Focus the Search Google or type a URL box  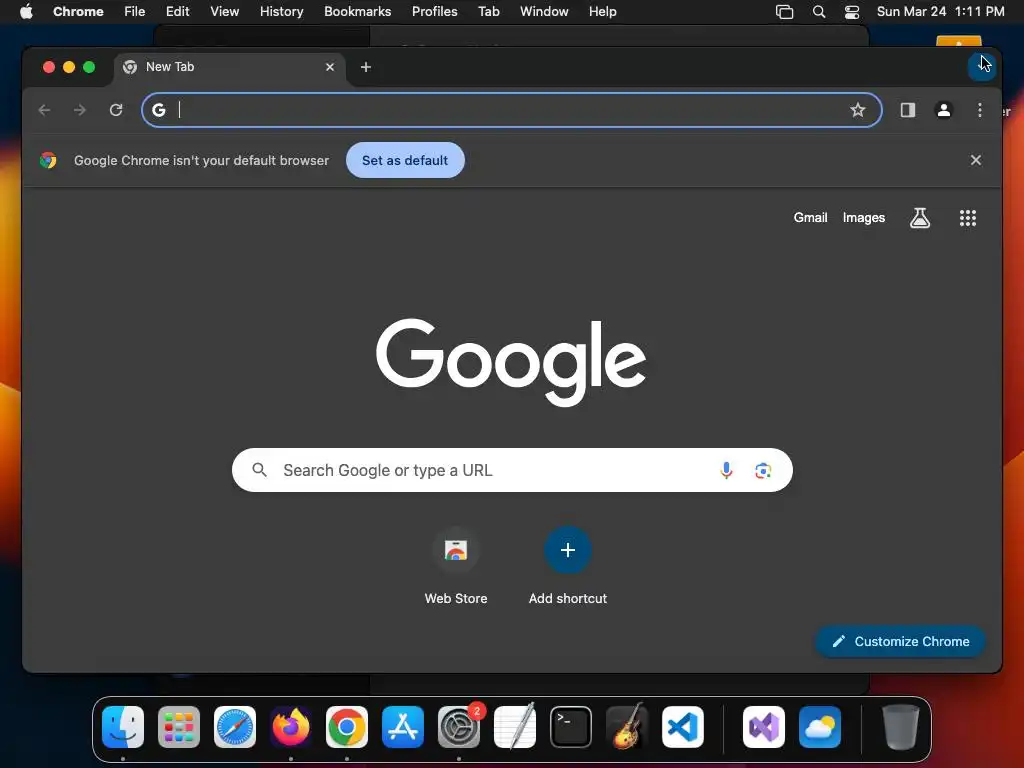512,470
